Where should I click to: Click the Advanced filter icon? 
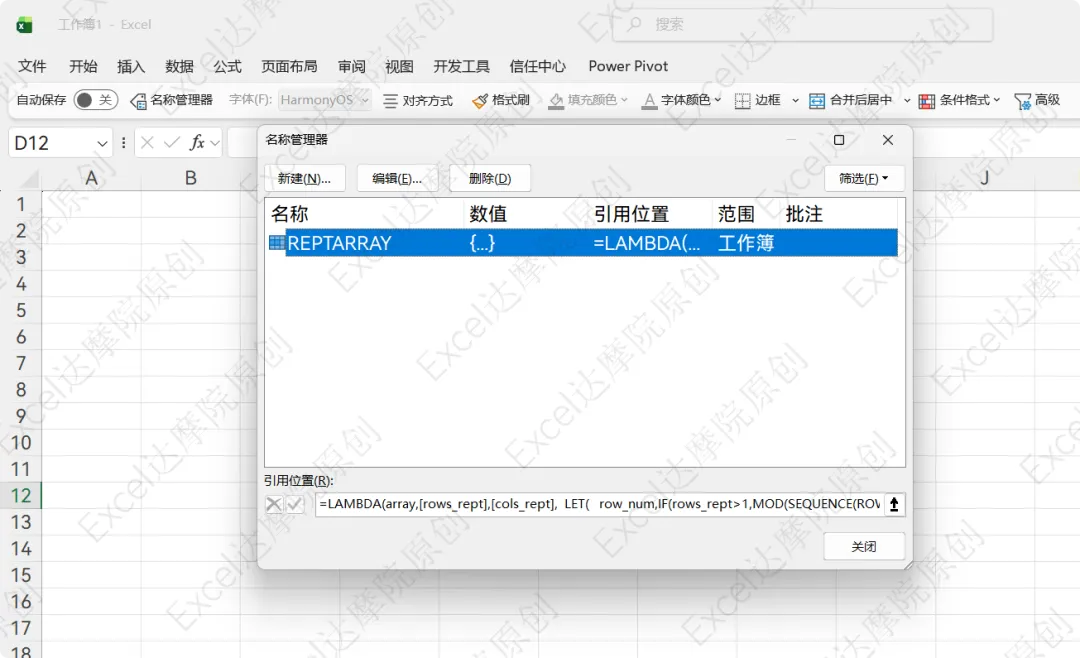tap(1022, 101)
